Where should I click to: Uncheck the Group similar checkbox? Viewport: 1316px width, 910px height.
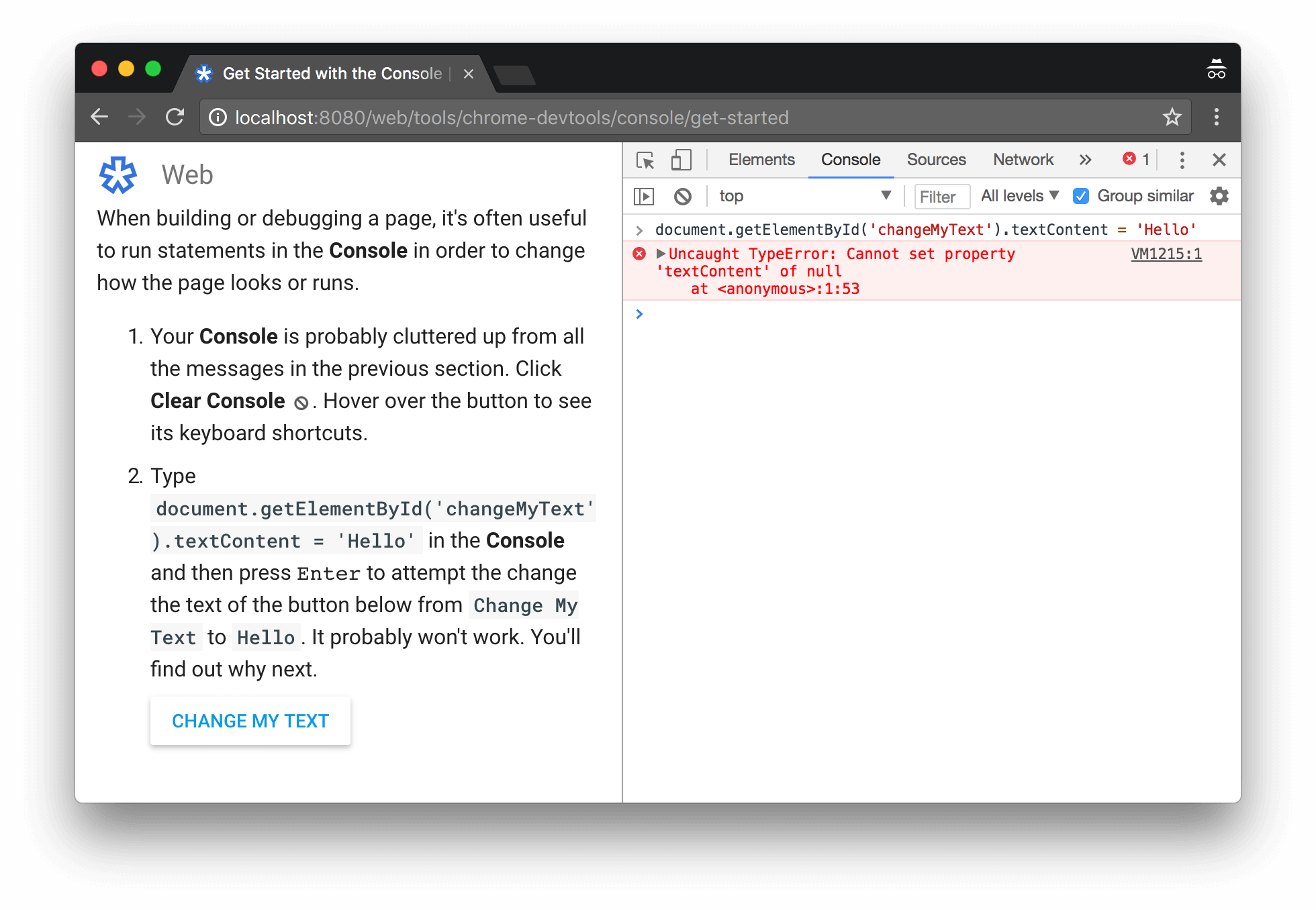coord(1080,196)
